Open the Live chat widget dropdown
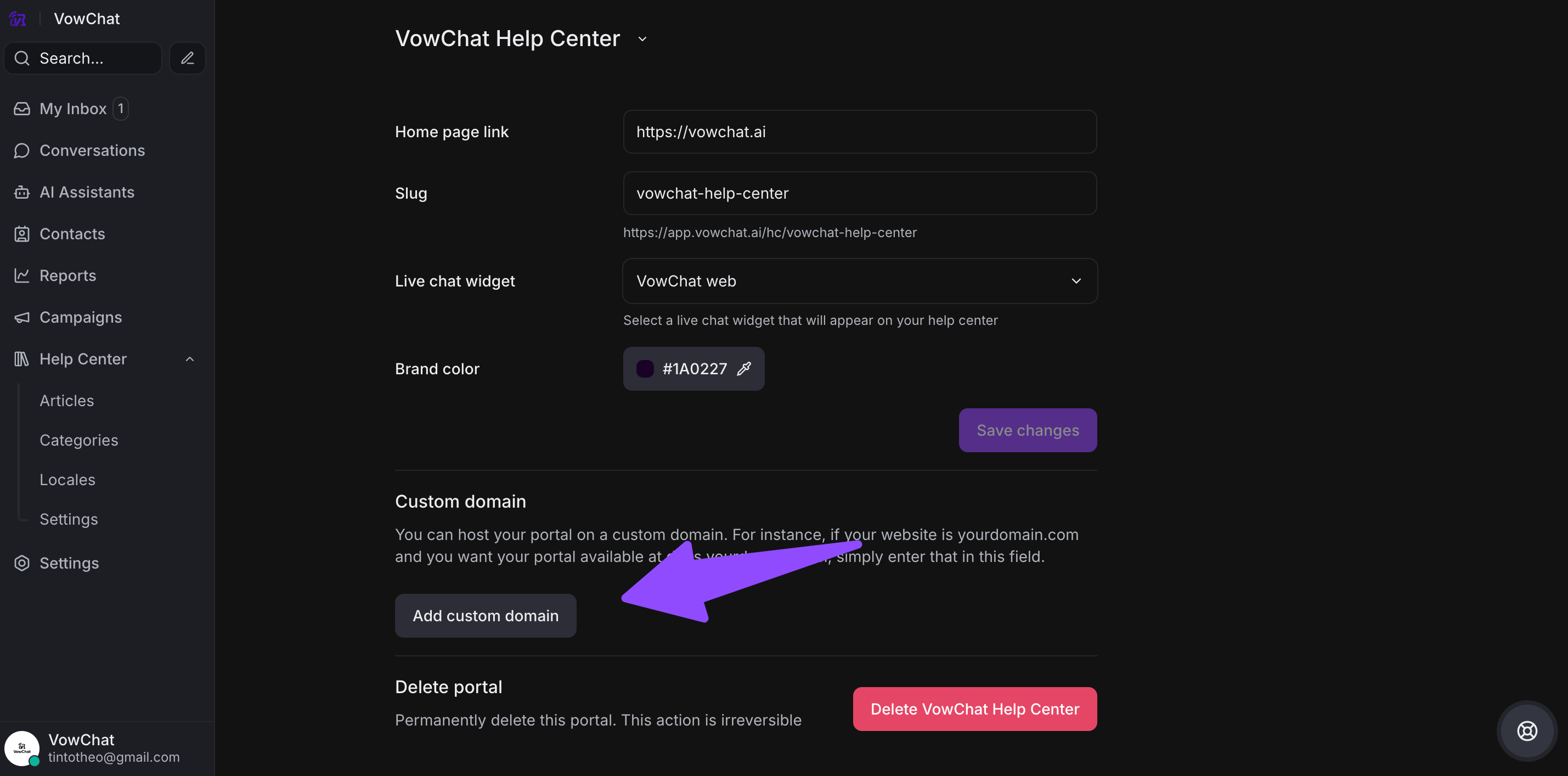The image size is (1568, 776). (860, 281)
